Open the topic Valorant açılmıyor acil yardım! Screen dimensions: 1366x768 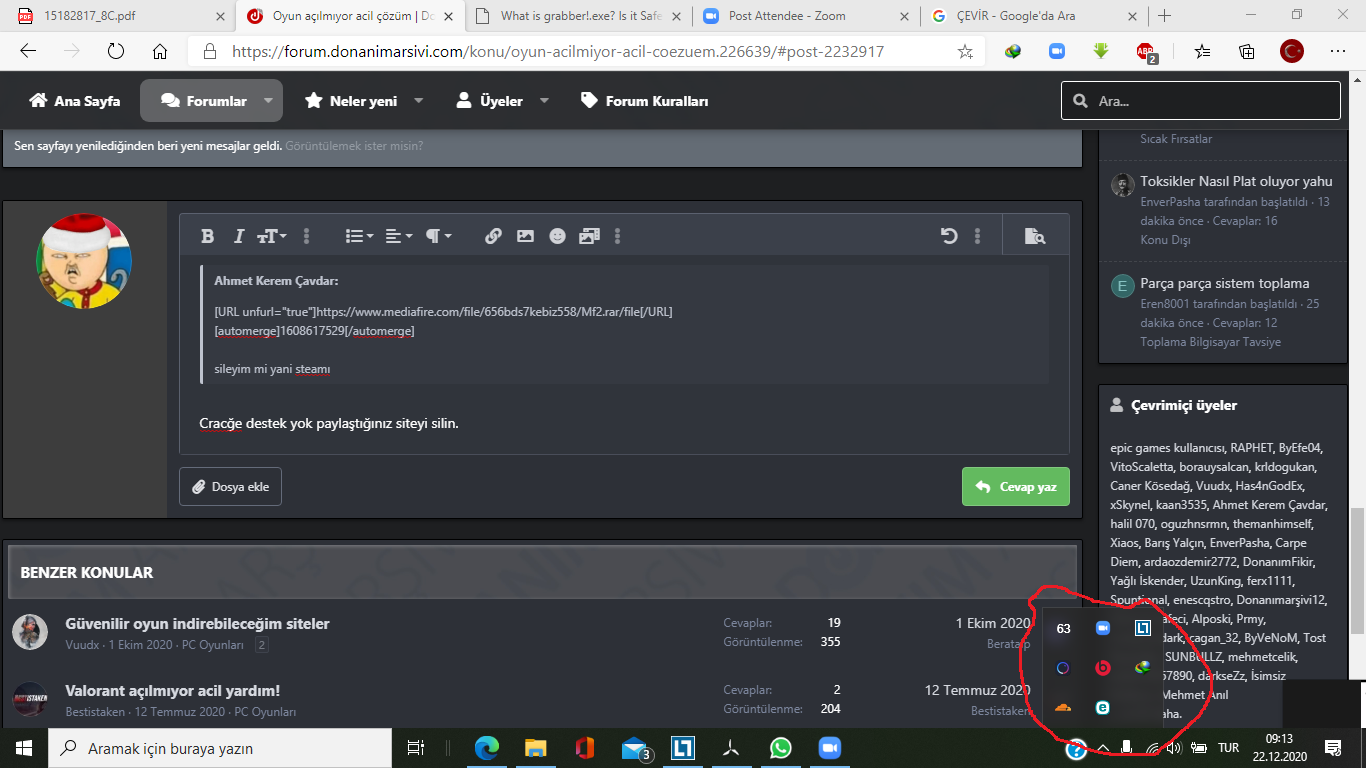click(172, 691)
